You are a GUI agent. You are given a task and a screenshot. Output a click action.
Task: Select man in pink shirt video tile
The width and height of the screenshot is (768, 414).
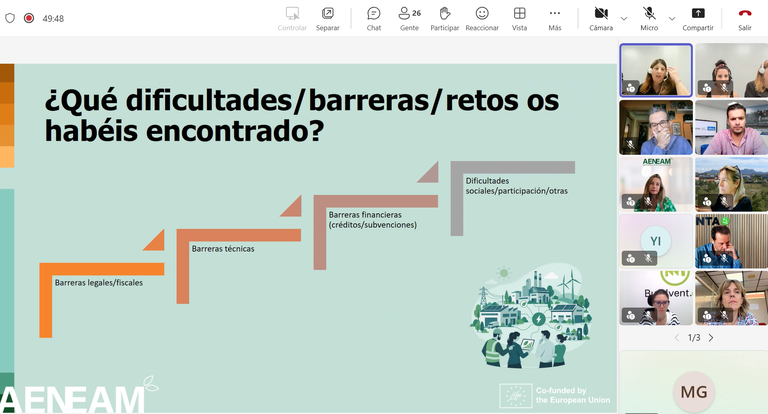[731, 127]
